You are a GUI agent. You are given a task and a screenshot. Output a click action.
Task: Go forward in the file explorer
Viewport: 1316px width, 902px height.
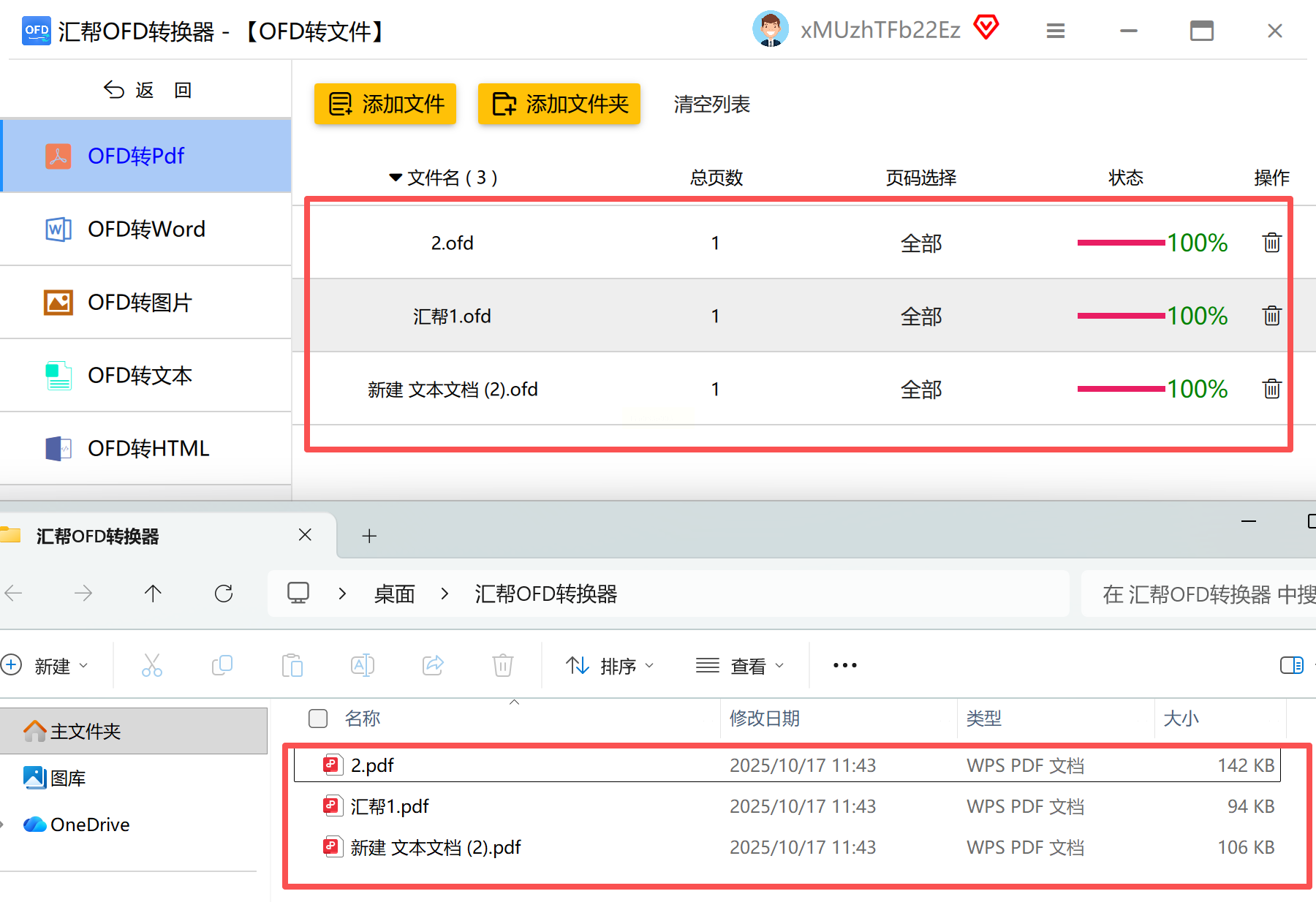point(83,593)
